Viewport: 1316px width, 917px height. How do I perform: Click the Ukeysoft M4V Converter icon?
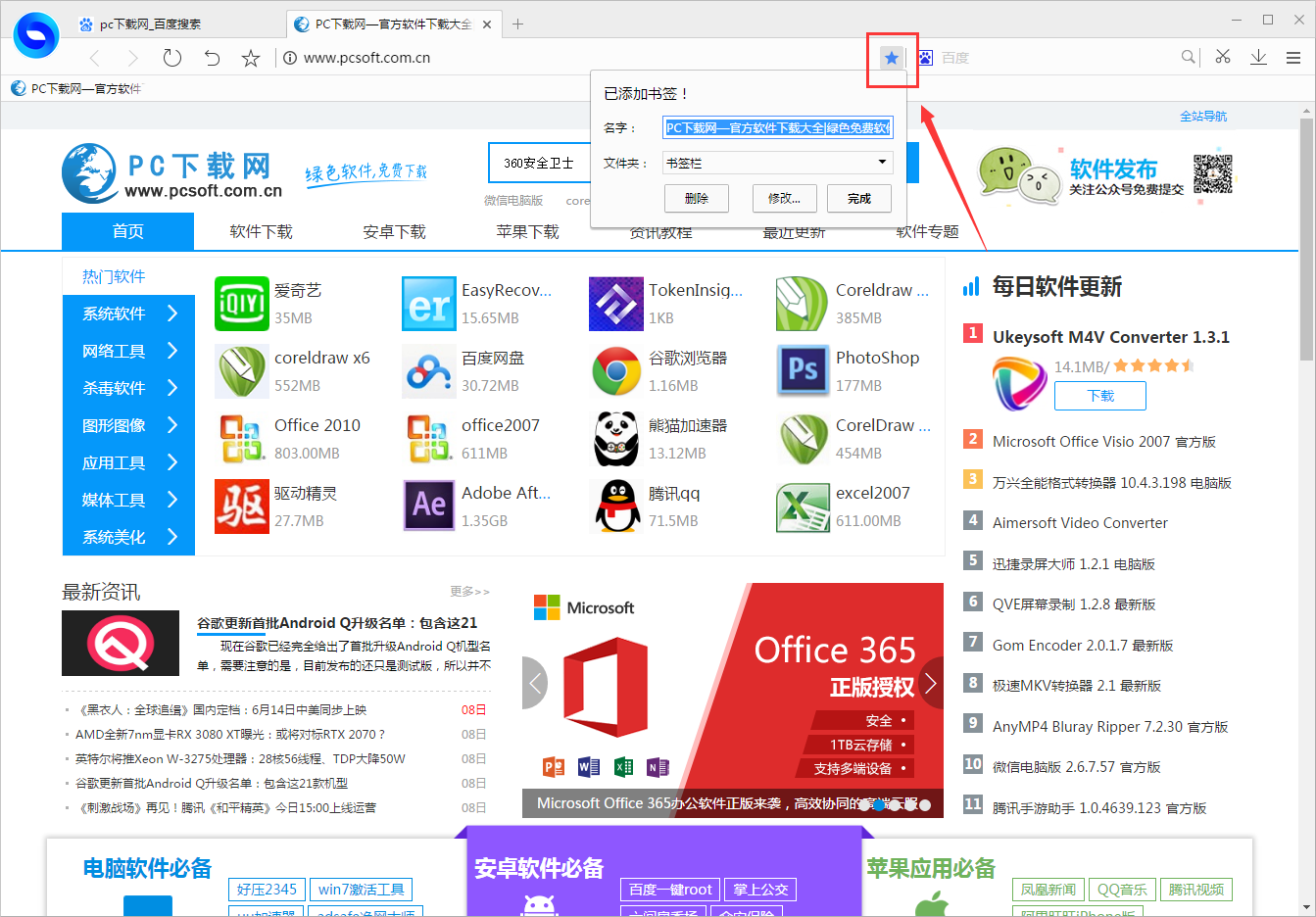(x=1019, y=383)
